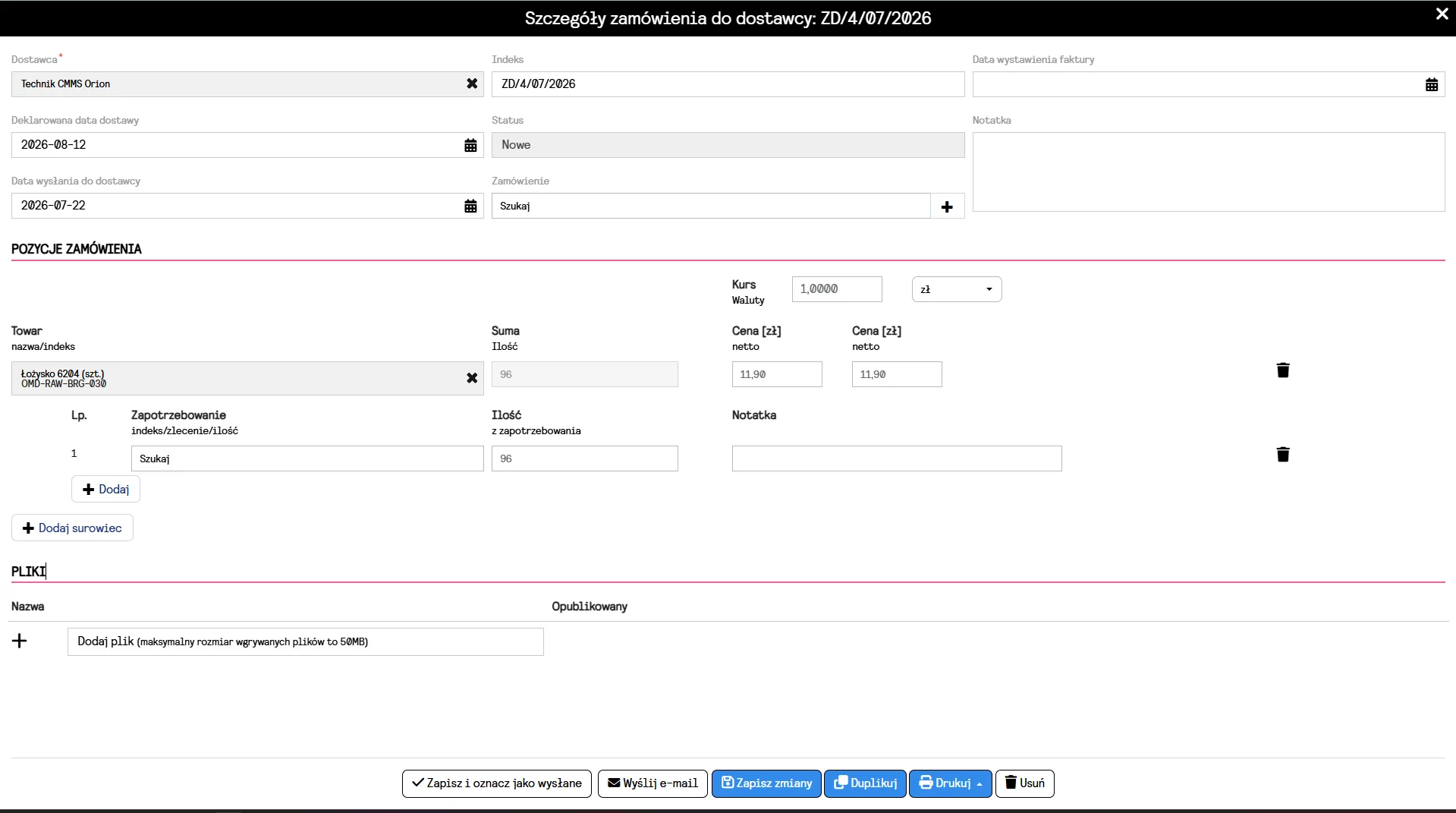Screen dimensions: 1456x813
Task: Click the requirement row Notatka field
Action: (x=897, y=458)
